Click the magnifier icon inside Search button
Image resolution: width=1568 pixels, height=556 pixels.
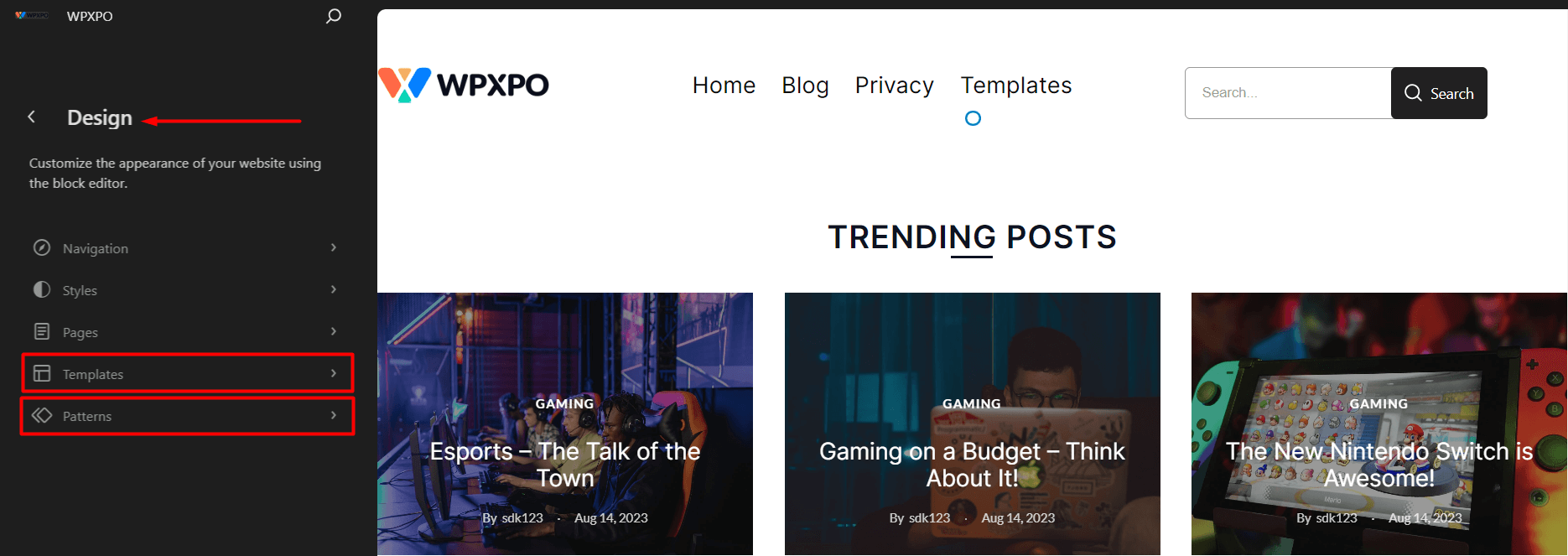pyautogui.click(x=1413, y=93)
